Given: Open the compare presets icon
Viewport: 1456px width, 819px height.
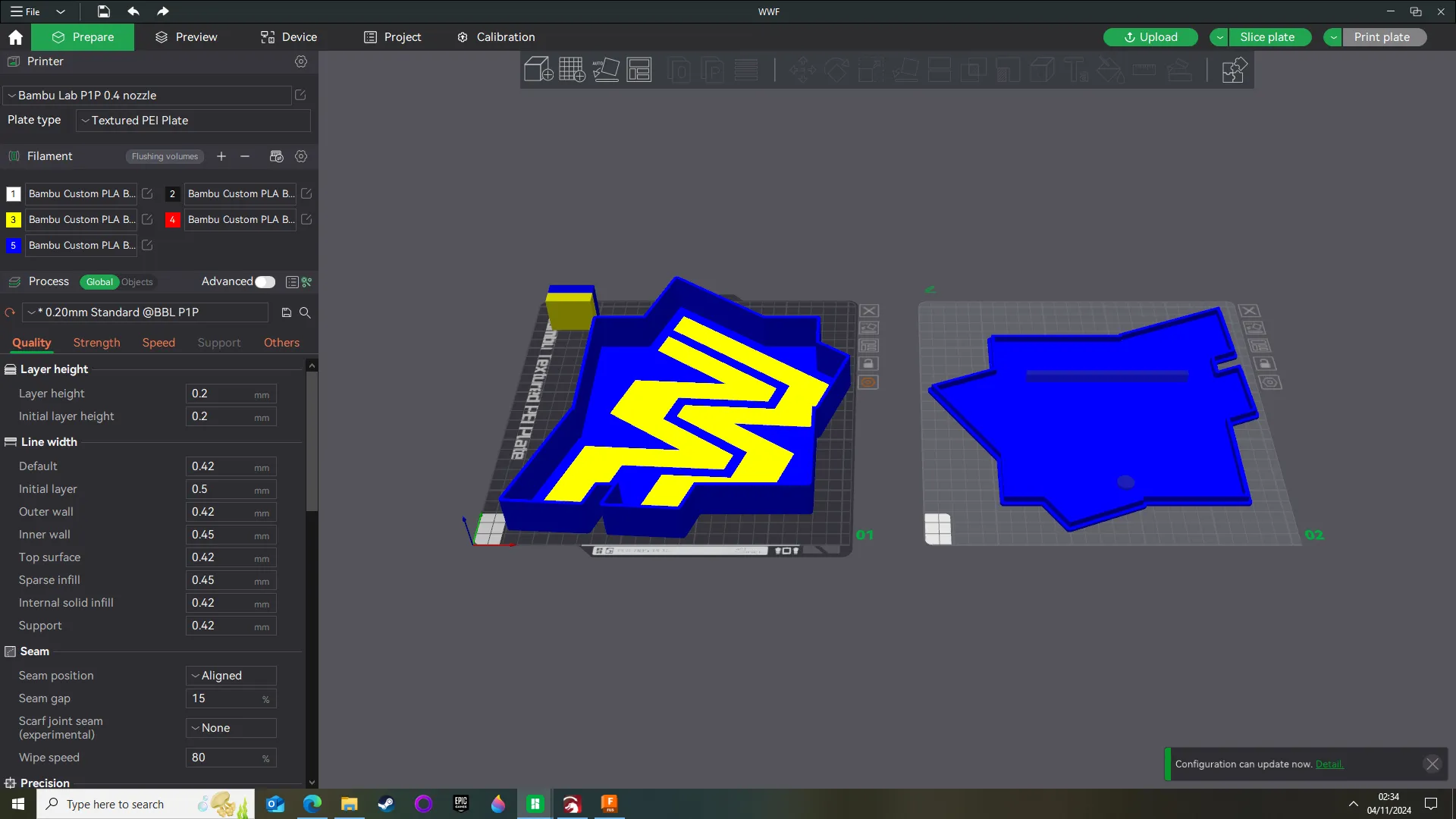Looking at the screenshot, I should click(x=307, y=282).
